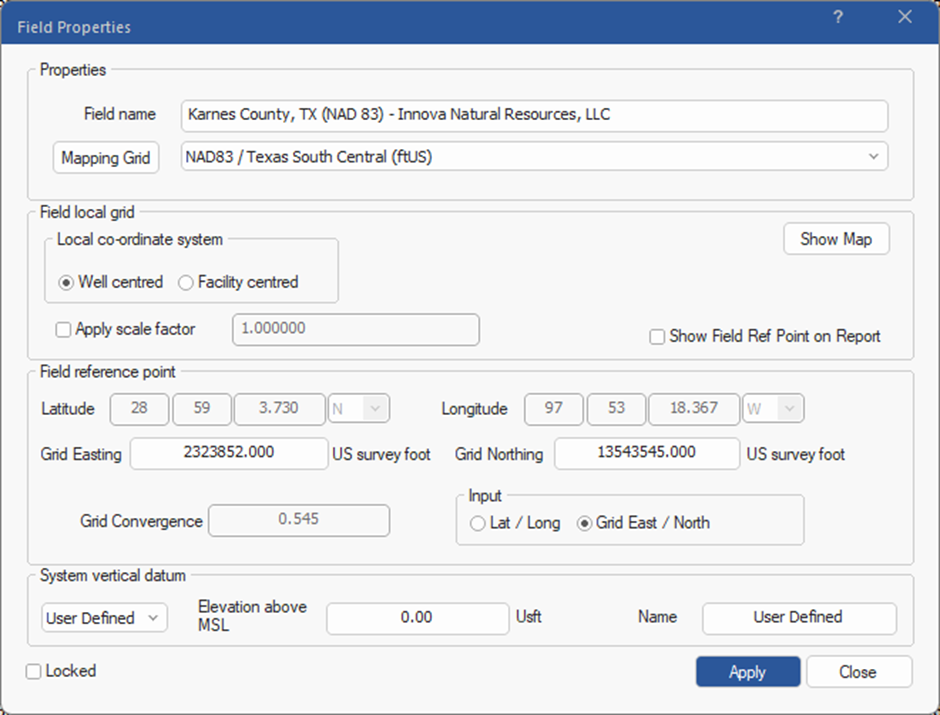
Task: Select the Facility centred radio option
Action: [x=186, y=283]
